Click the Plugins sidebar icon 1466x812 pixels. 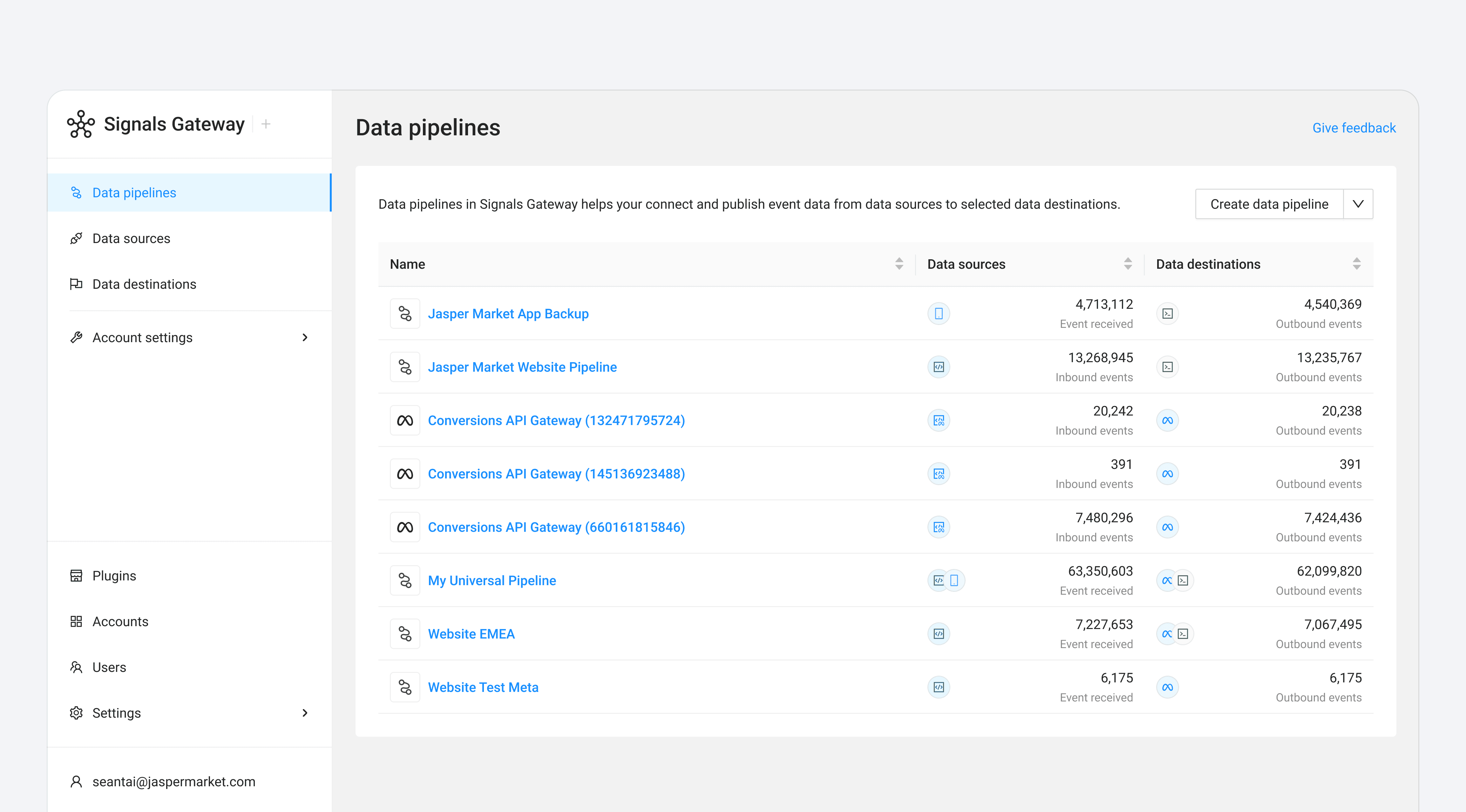76,575
